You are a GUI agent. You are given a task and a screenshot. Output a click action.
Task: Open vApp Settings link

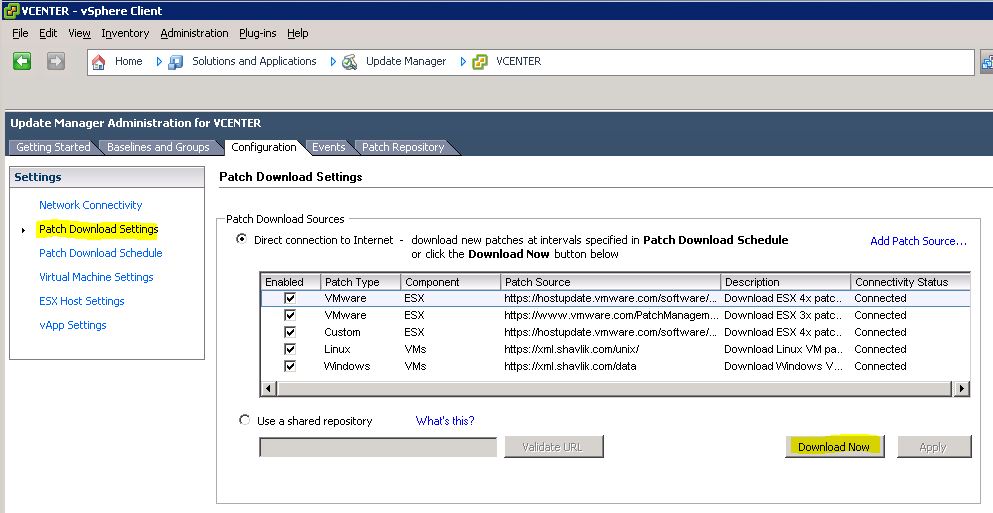point(73,326)
